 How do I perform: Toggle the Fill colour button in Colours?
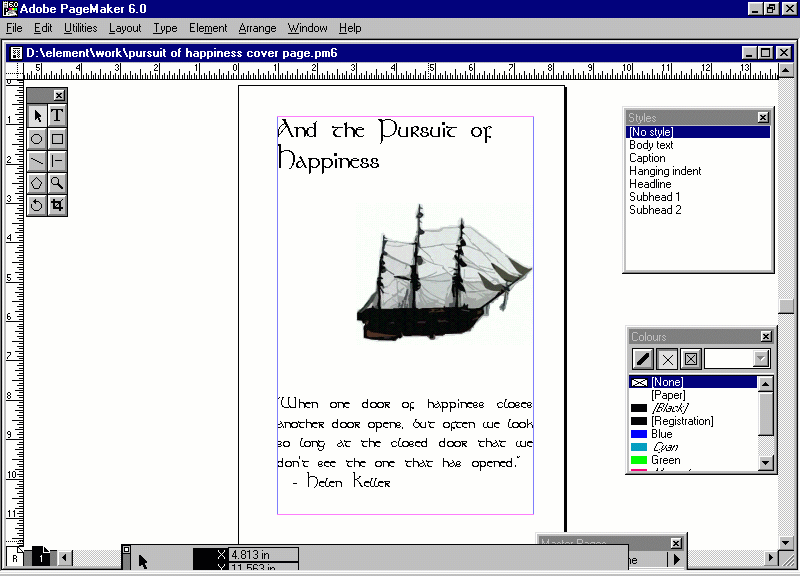tap(667, 359)
